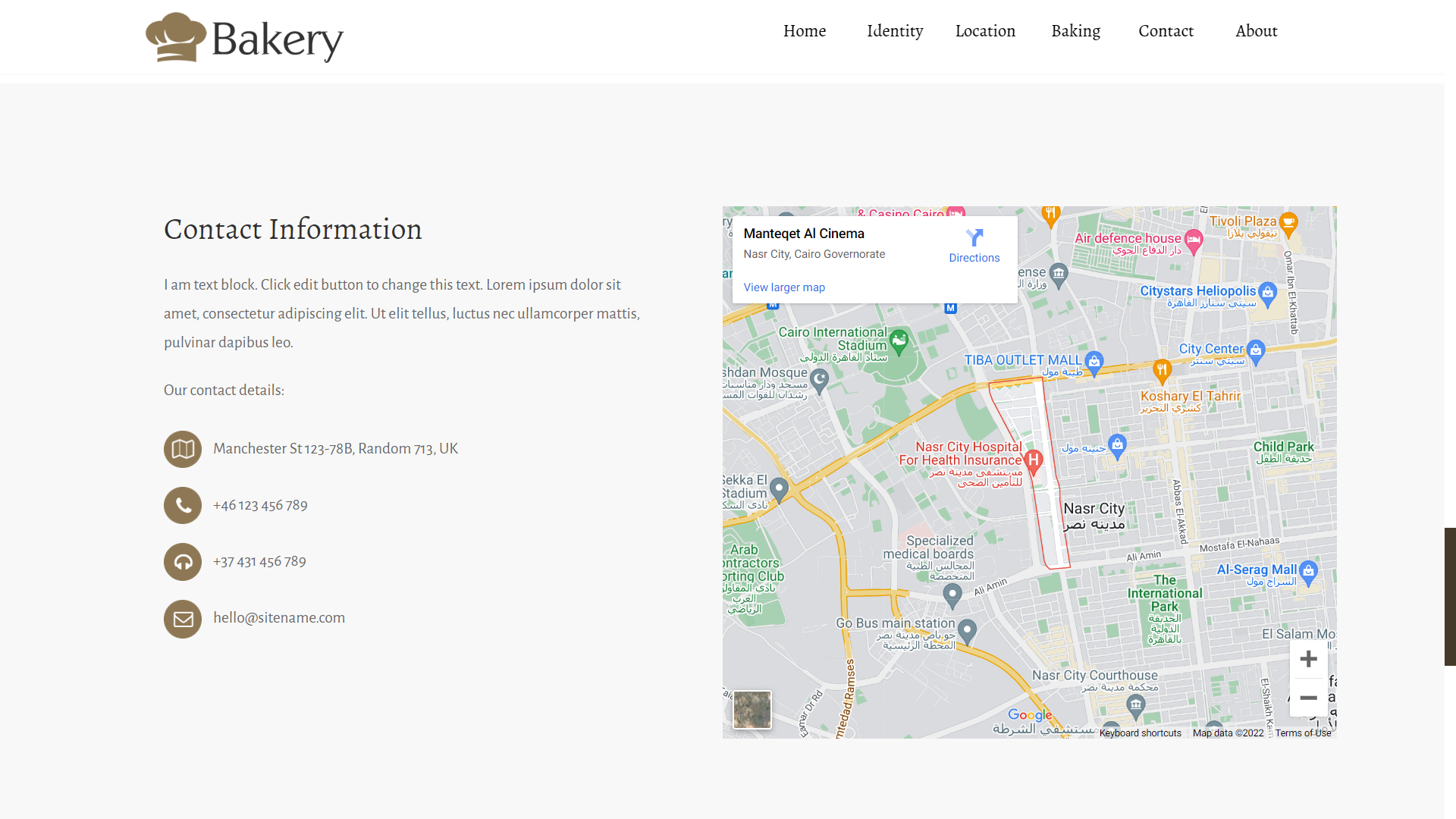Click the TIBA OUTLET MALL shopping marker
Image resolution: width=1456 pixels, height=819 pixels.
point(1094,362)
